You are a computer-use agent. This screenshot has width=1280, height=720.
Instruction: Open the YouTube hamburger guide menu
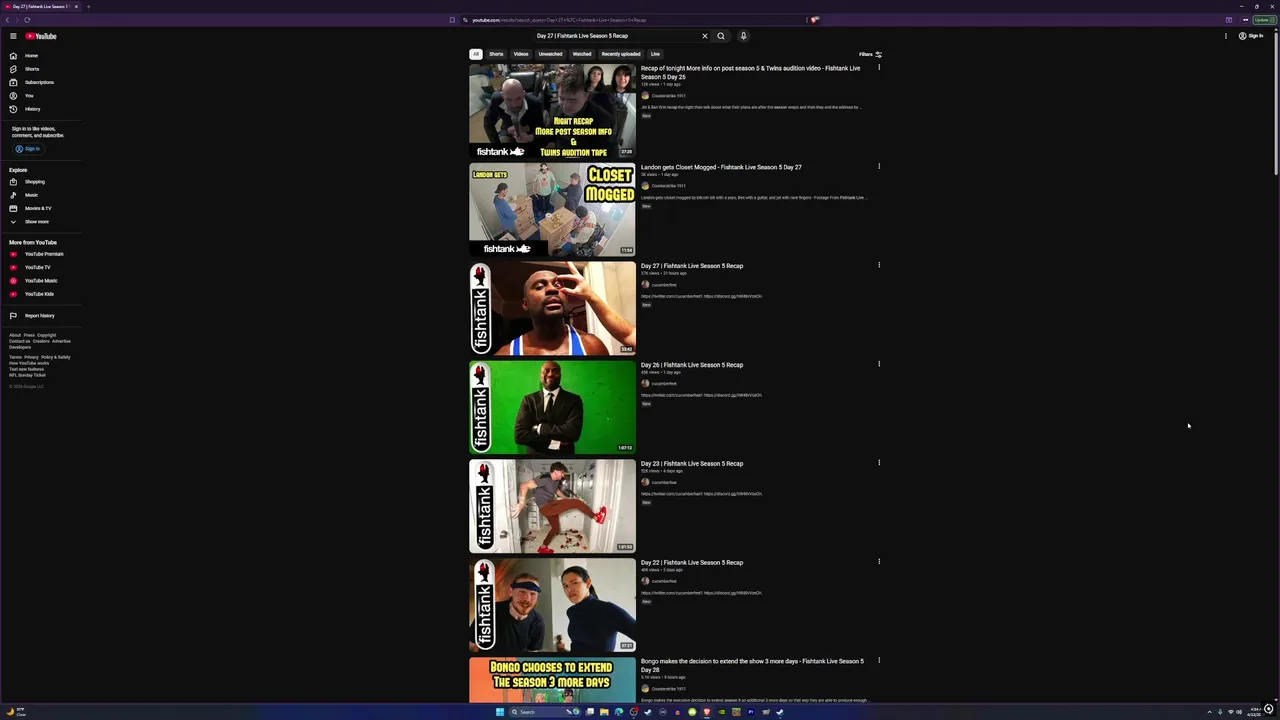13,36
